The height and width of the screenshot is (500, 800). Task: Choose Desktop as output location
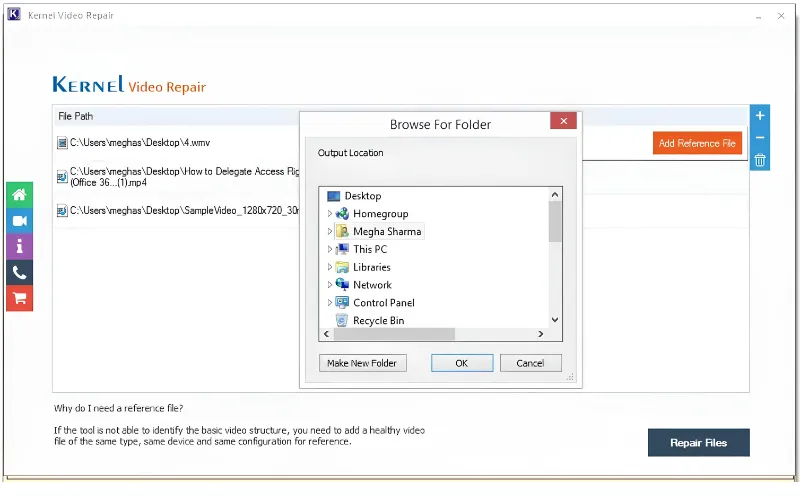(363, 196)
